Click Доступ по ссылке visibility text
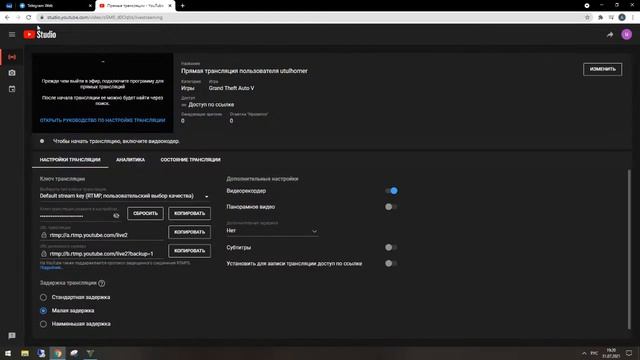The width and height of the screenshot is (640, 360). coord(211,105)
